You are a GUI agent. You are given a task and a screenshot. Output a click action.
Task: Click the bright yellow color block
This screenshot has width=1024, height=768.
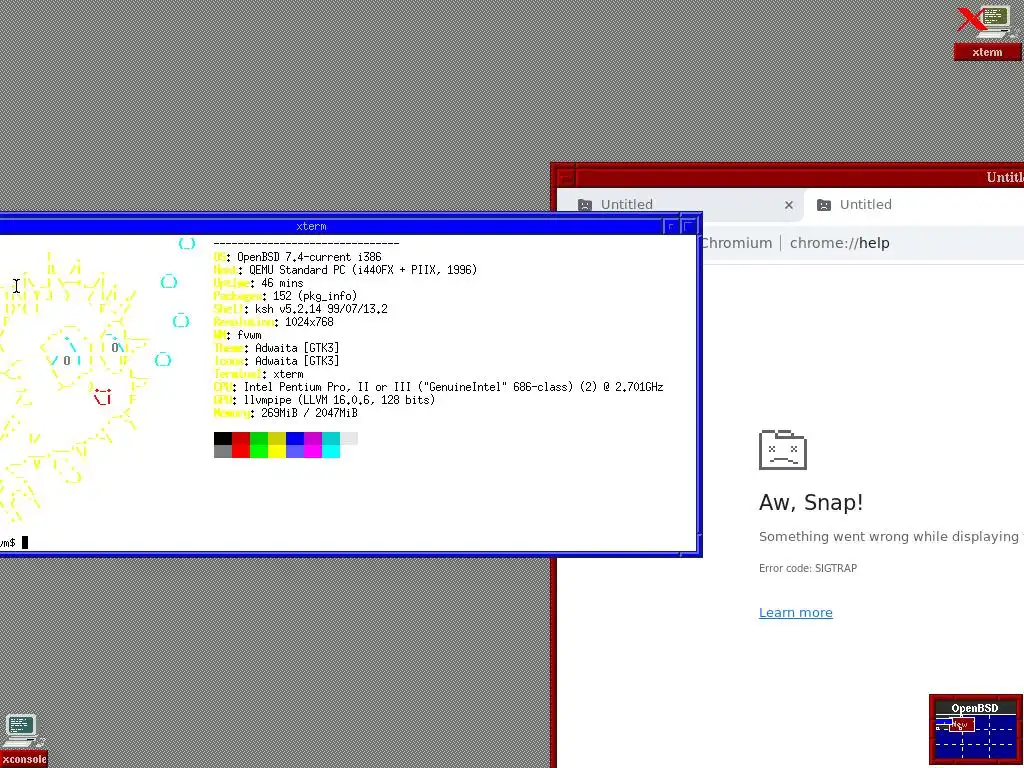point(277,451)
